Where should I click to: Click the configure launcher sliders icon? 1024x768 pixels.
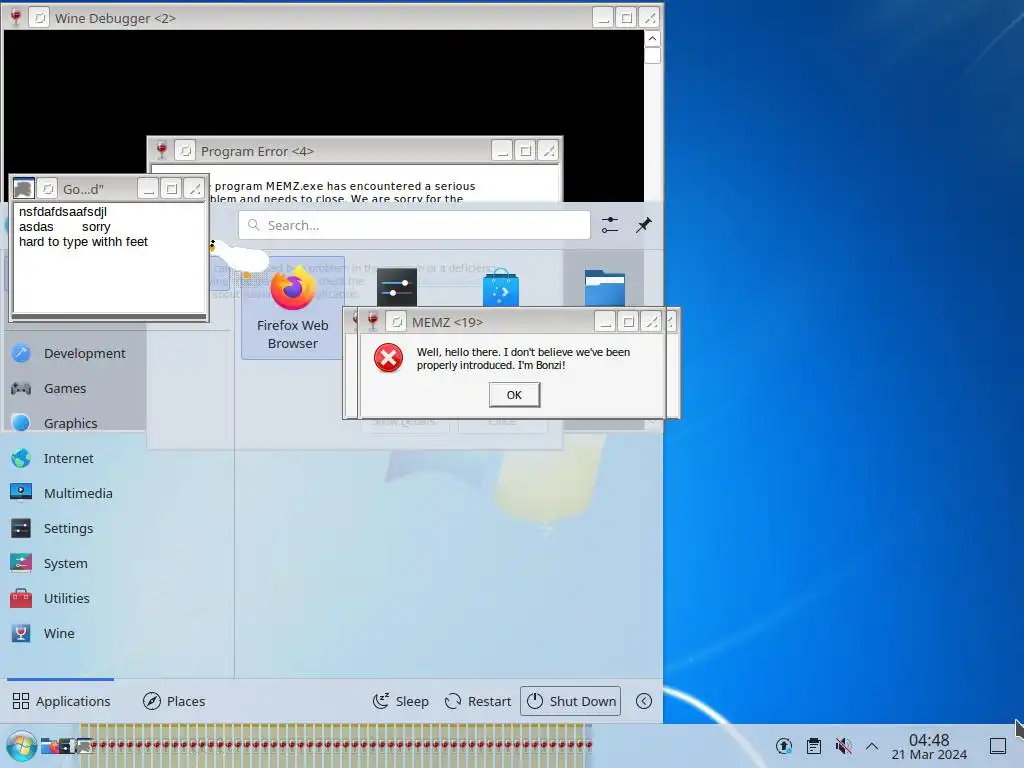pos(609,225)
